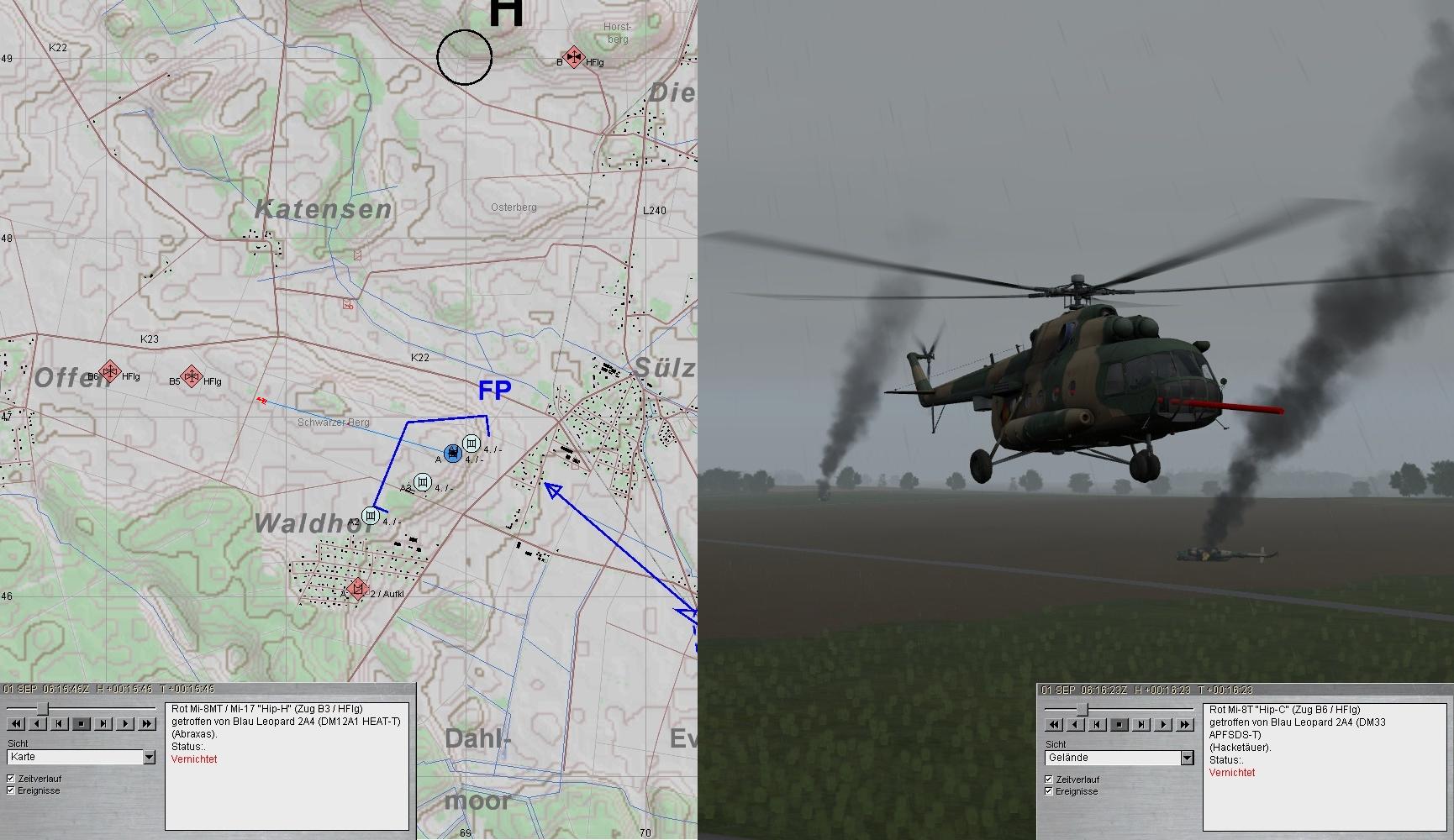Image resolution: width=1454 pixels, height=840 pixels.
Task: Toggle Ereignisse checkbox in left map panel
Action: coord(11,790)
